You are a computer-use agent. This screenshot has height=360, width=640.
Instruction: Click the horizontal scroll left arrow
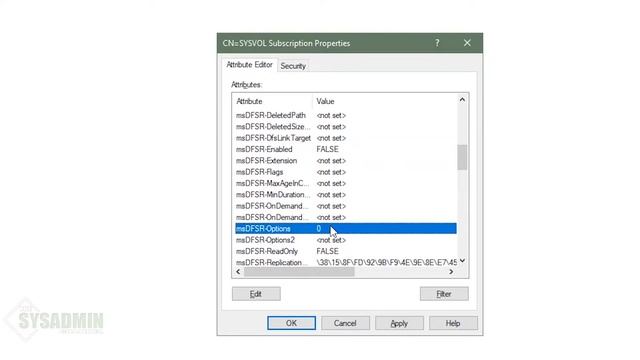(x=238, y=272)
